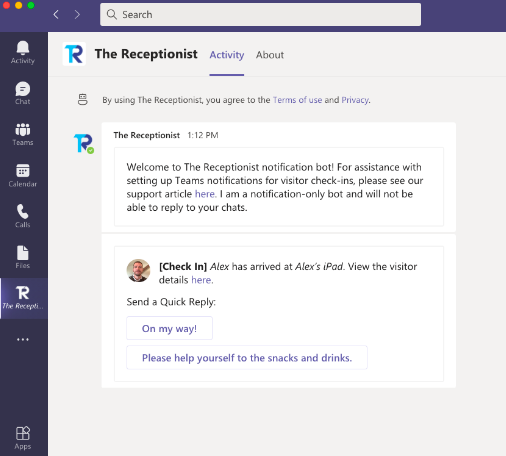Viewport: 506px width, 456px height.
Task: Expand the more apps ellipsis menu
Action: tap(23, 339)
